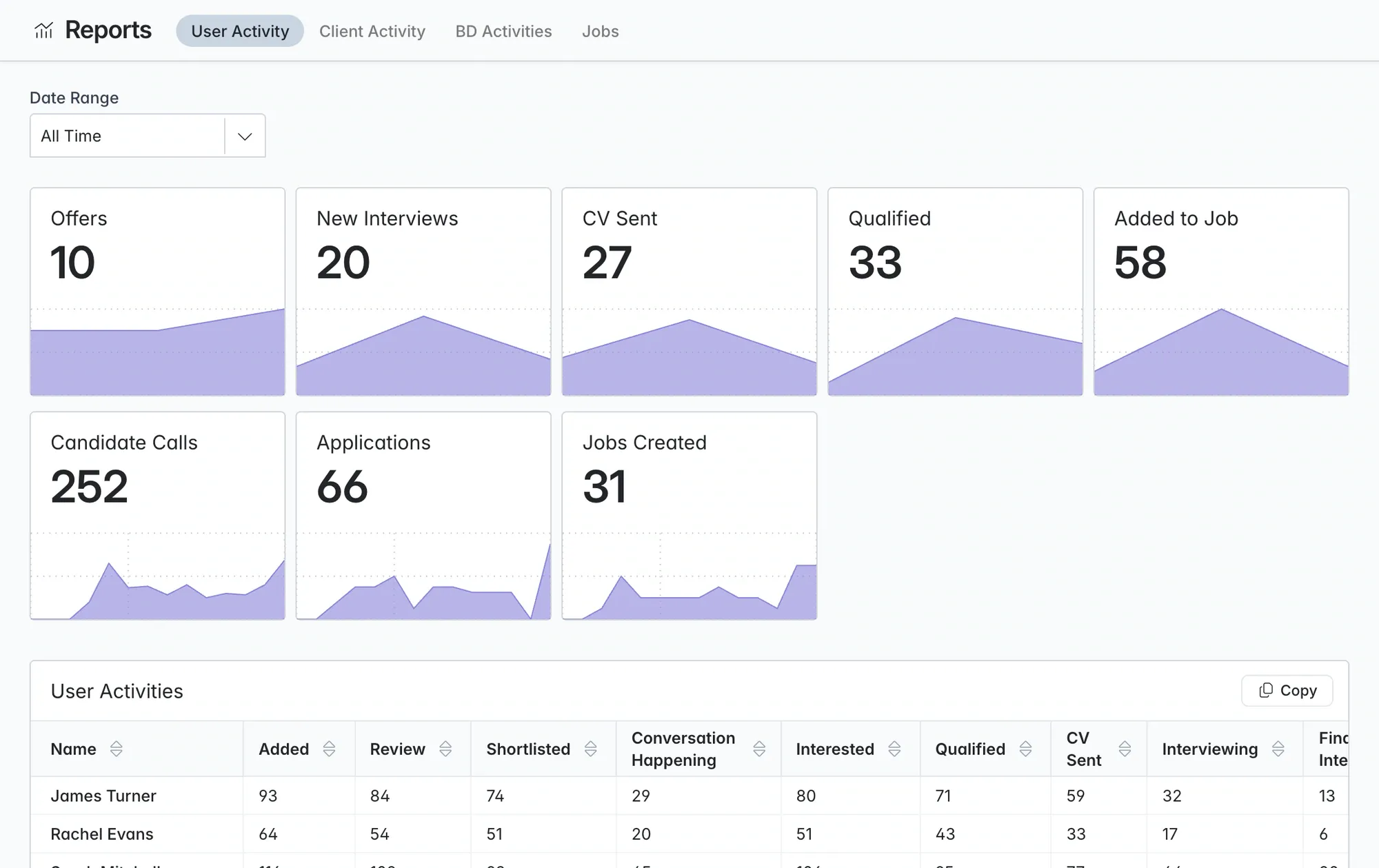Click the Reports chart icon
1379x868 pixels.
(x=43, y=30)
